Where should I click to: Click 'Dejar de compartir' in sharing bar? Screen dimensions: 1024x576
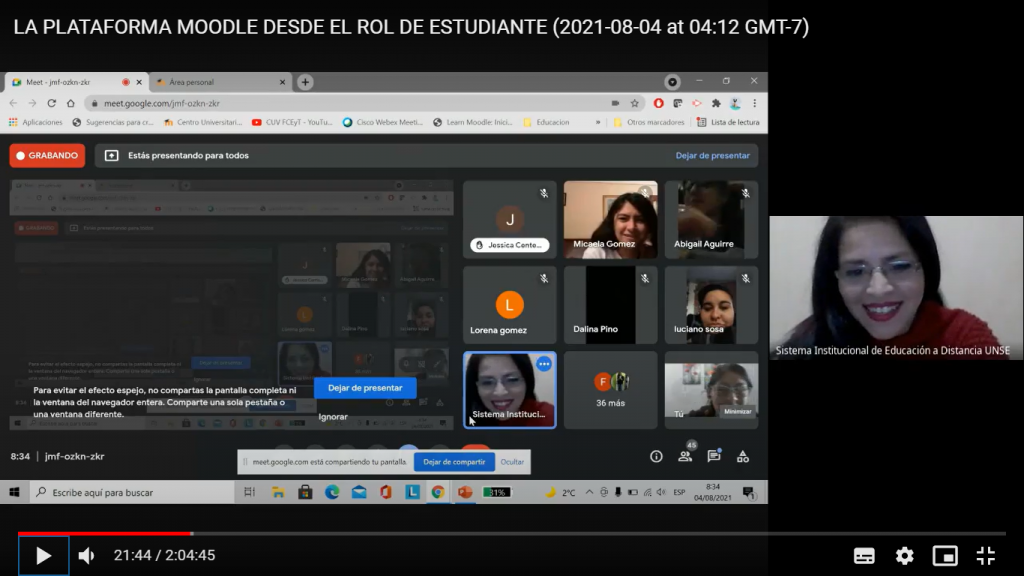coord(454,462)
